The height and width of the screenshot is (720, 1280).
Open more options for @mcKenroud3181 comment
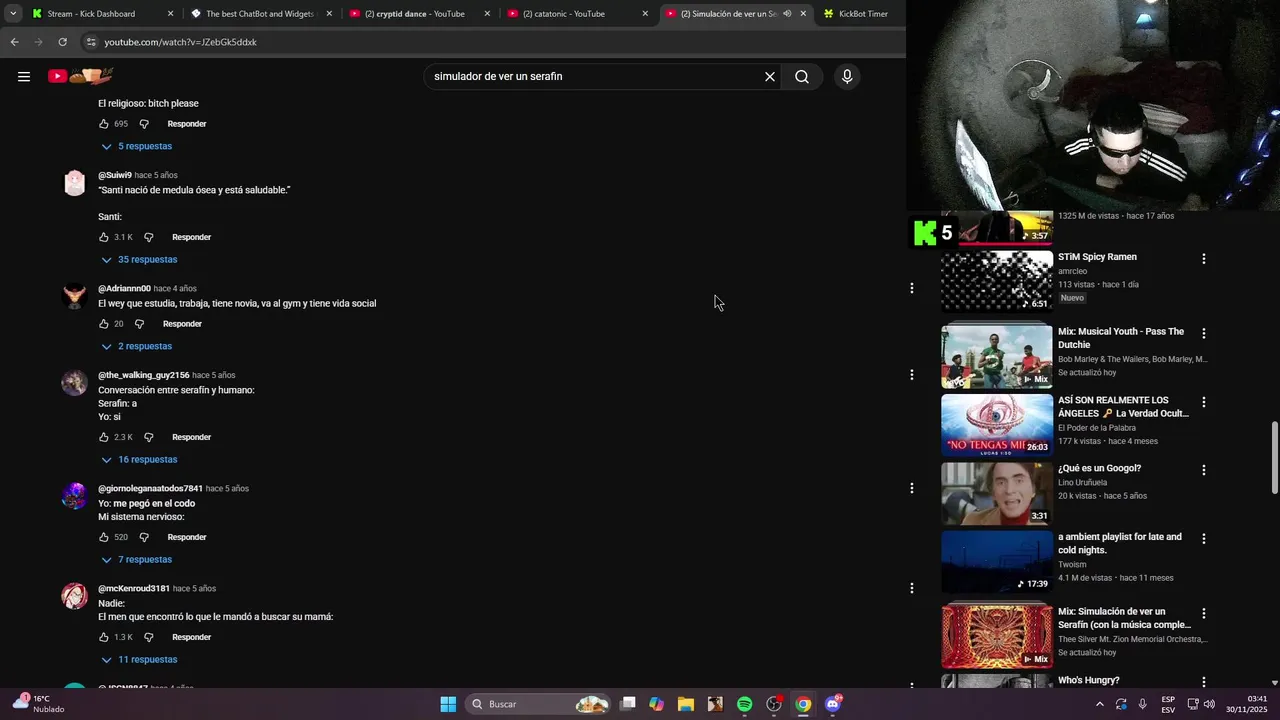click(x=911, y=588)
